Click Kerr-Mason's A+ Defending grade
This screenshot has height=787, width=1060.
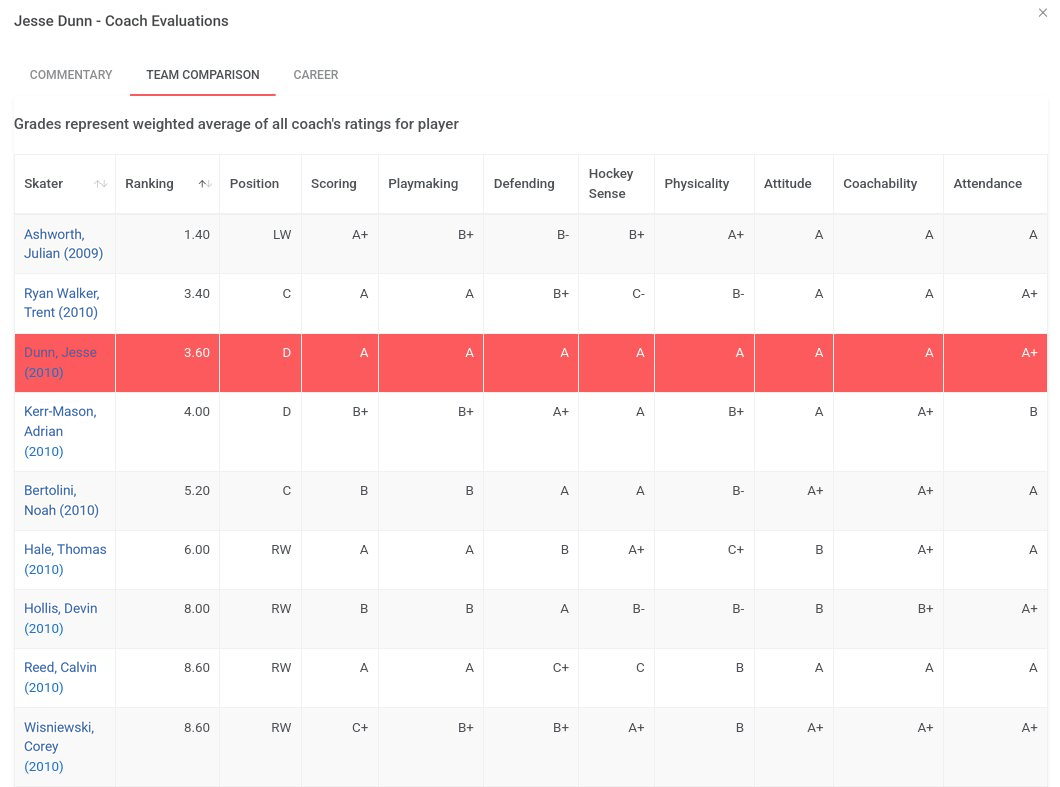(560, 411)
